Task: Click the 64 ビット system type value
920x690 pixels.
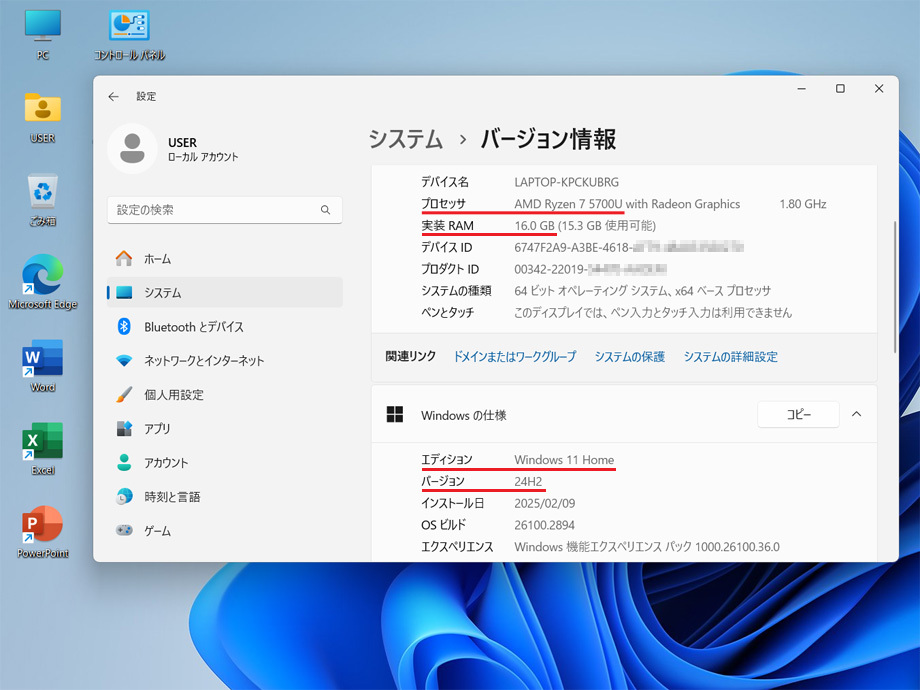Action: [x=642, y=290]
